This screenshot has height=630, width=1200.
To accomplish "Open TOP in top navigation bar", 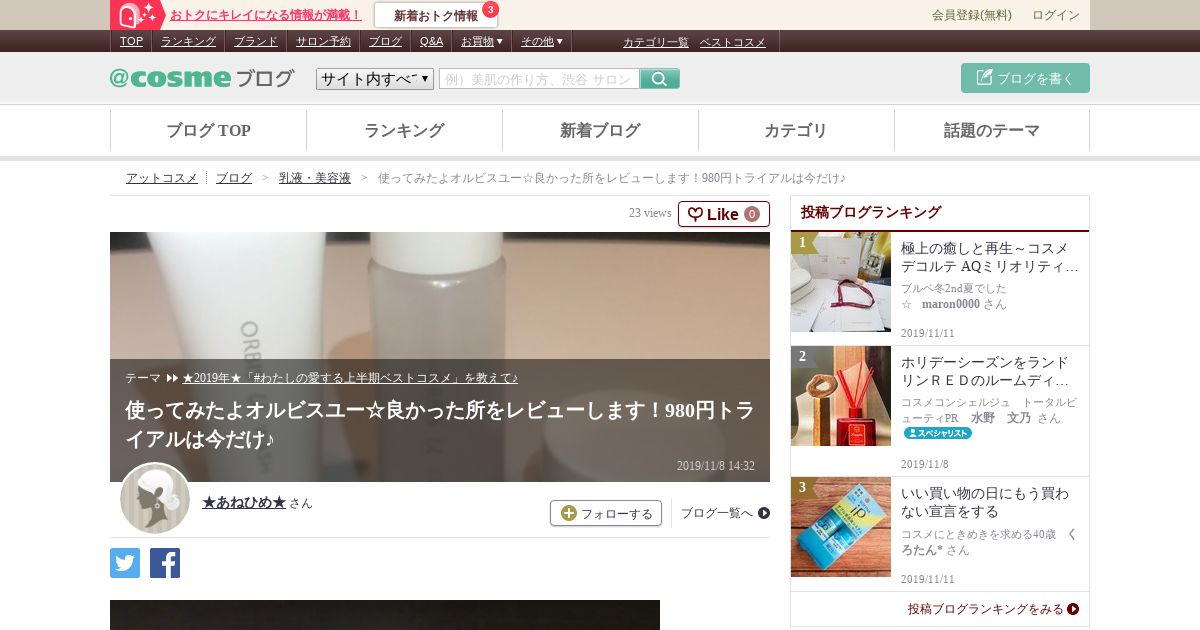I will tap(131, 41).
